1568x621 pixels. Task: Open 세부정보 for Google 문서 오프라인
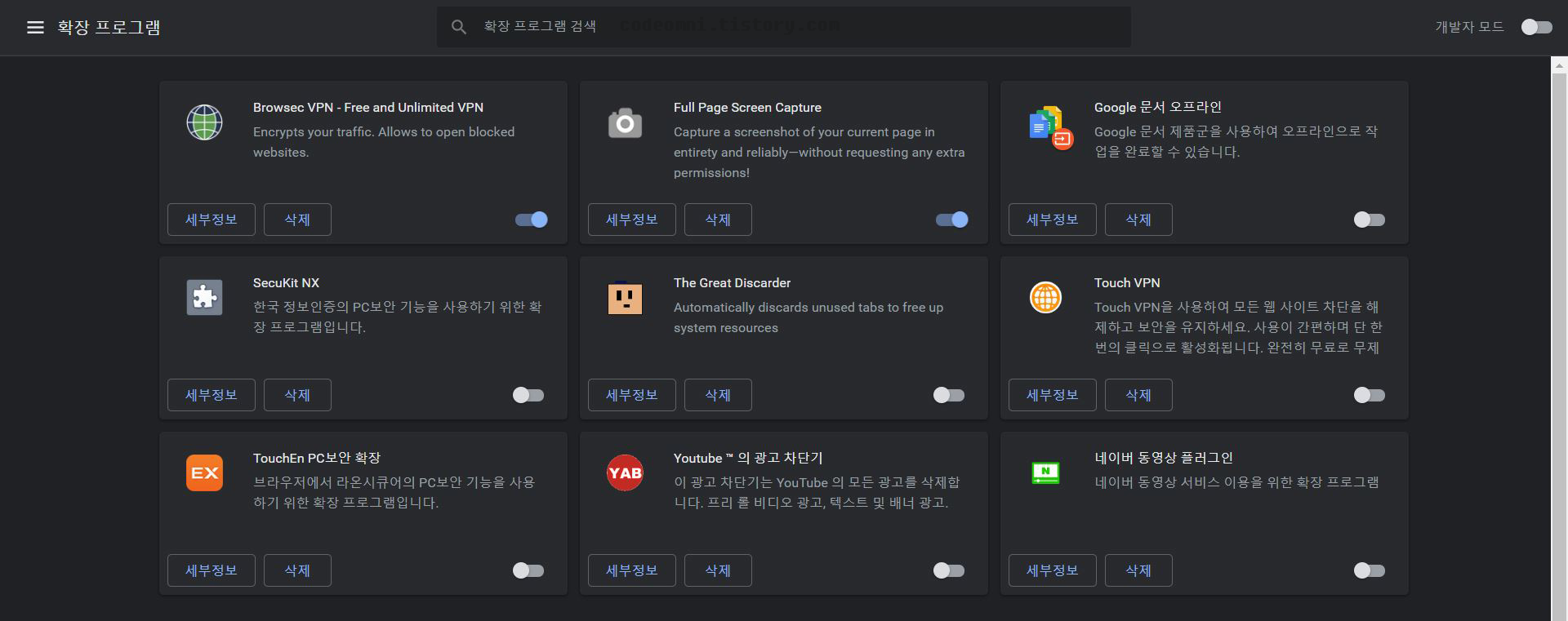click(1053, 220)
